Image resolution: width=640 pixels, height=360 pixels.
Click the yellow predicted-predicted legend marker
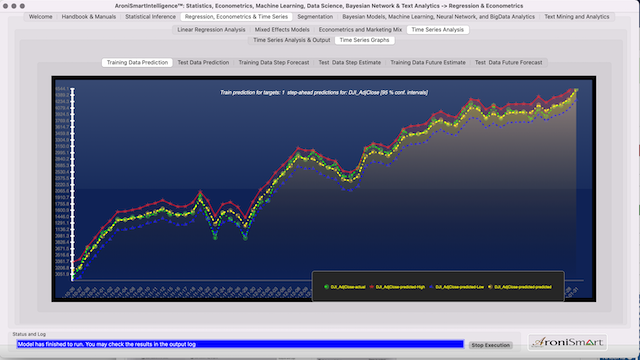point(490,287)
